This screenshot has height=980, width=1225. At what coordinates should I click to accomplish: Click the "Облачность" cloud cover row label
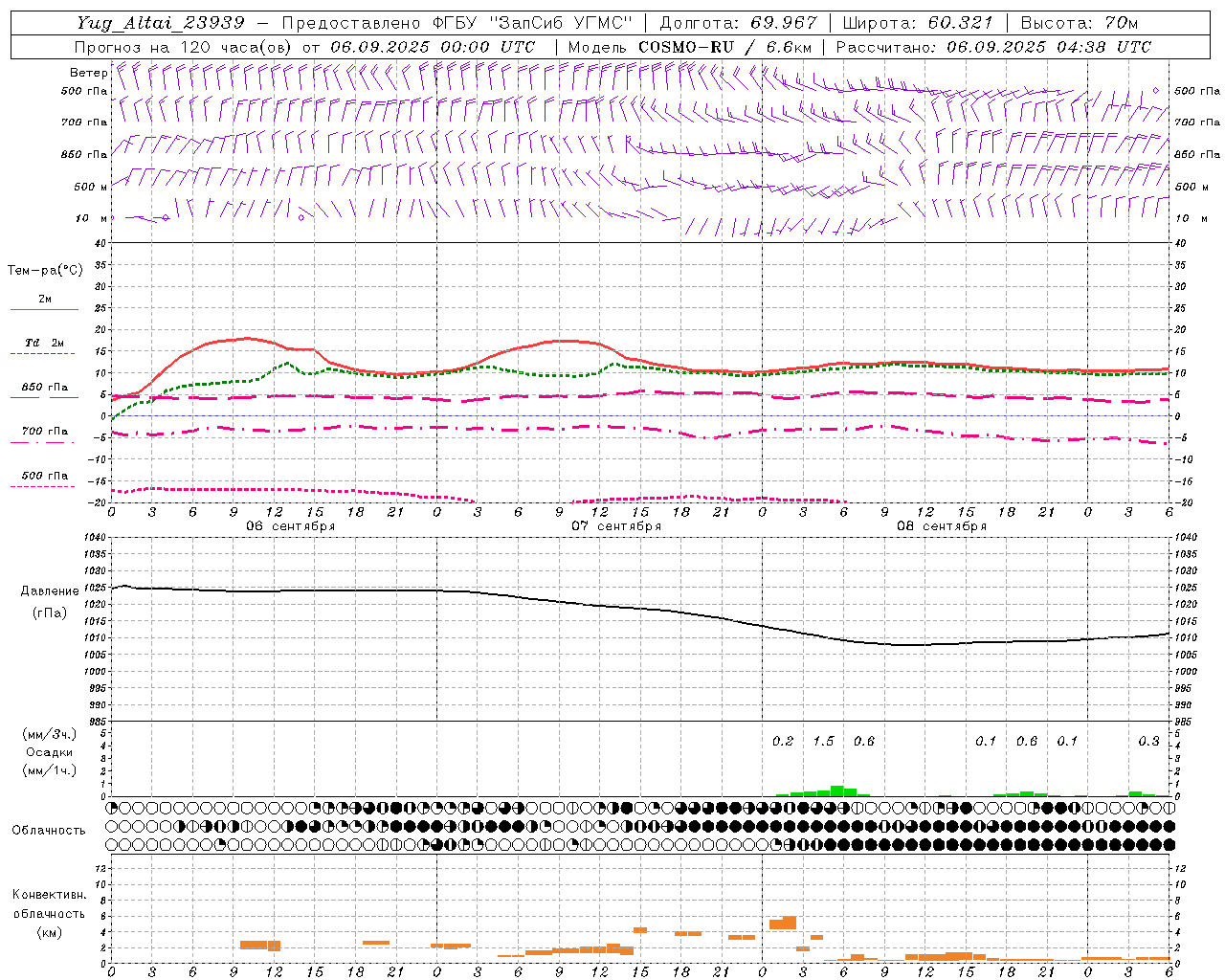click(49, 831)
